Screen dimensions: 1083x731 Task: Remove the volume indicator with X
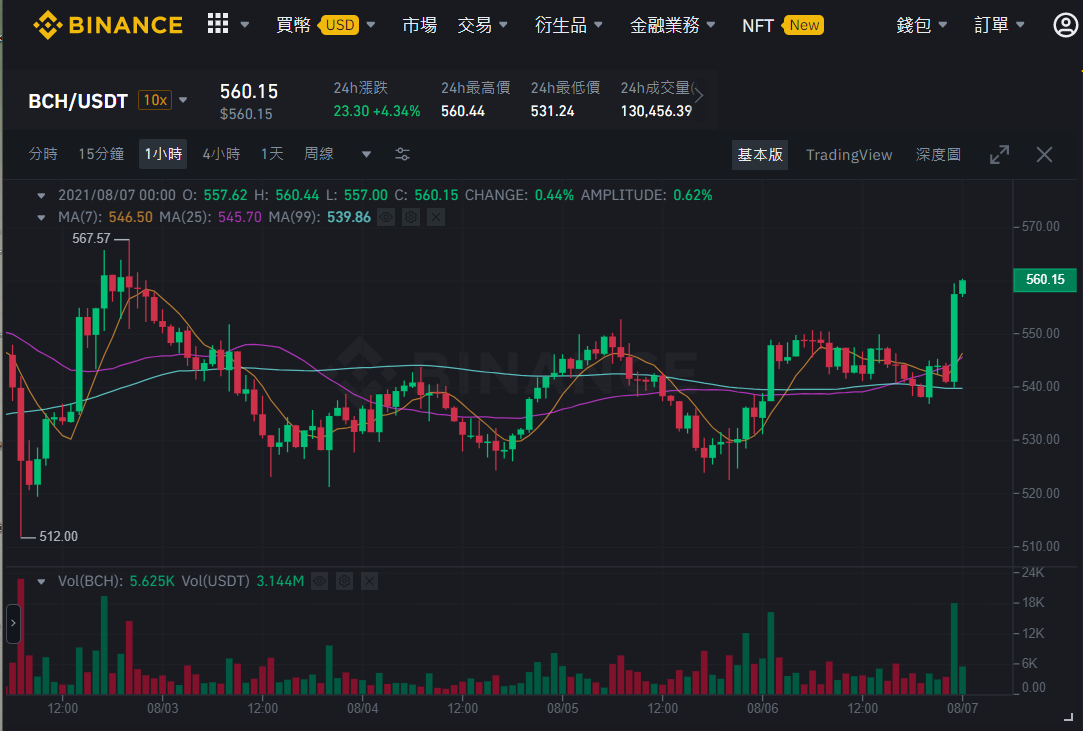(370, 582)
